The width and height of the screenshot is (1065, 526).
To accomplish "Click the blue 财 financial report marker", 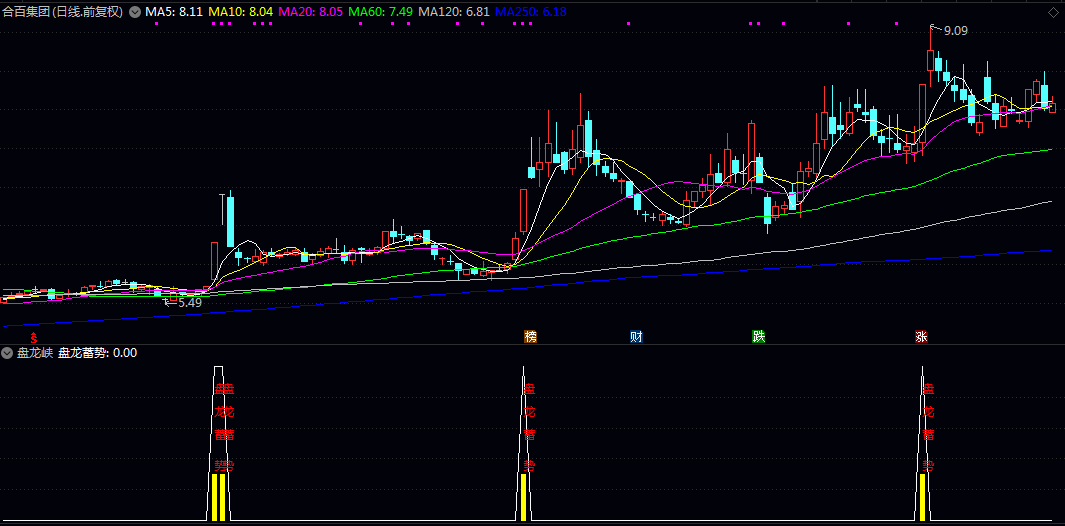I will tap(636, 336).
